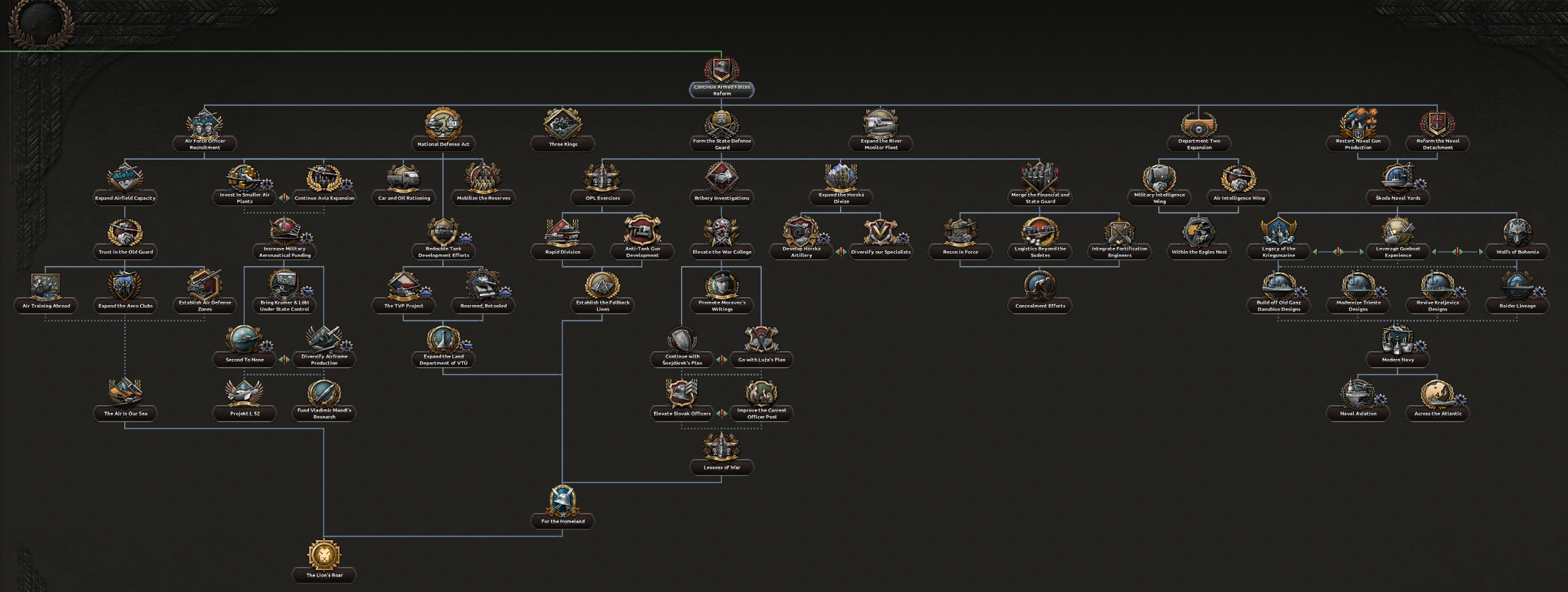Click the Lessons of War focus icon
The image size is (1568, 592).
coord(721,447)
